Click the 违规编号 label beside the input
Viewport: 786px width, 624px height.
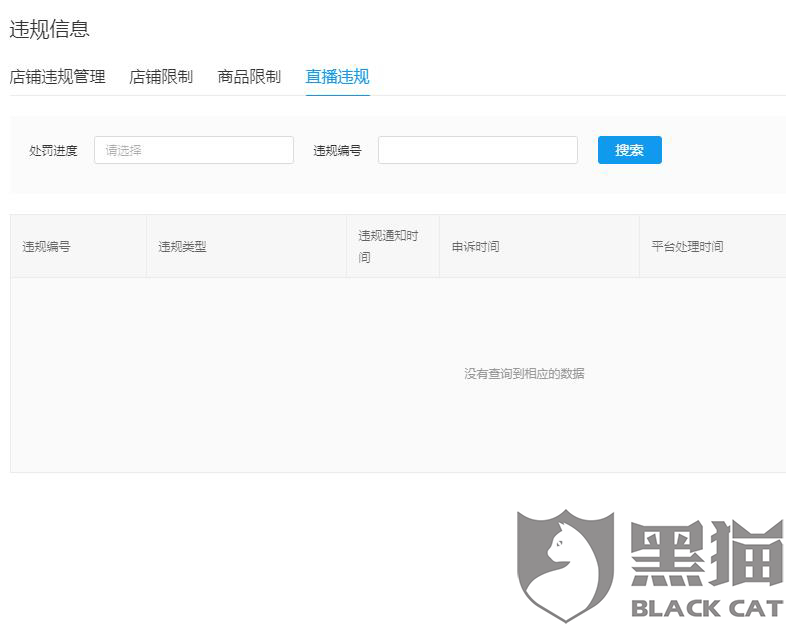pyautogui.click(x=337, y=150)
